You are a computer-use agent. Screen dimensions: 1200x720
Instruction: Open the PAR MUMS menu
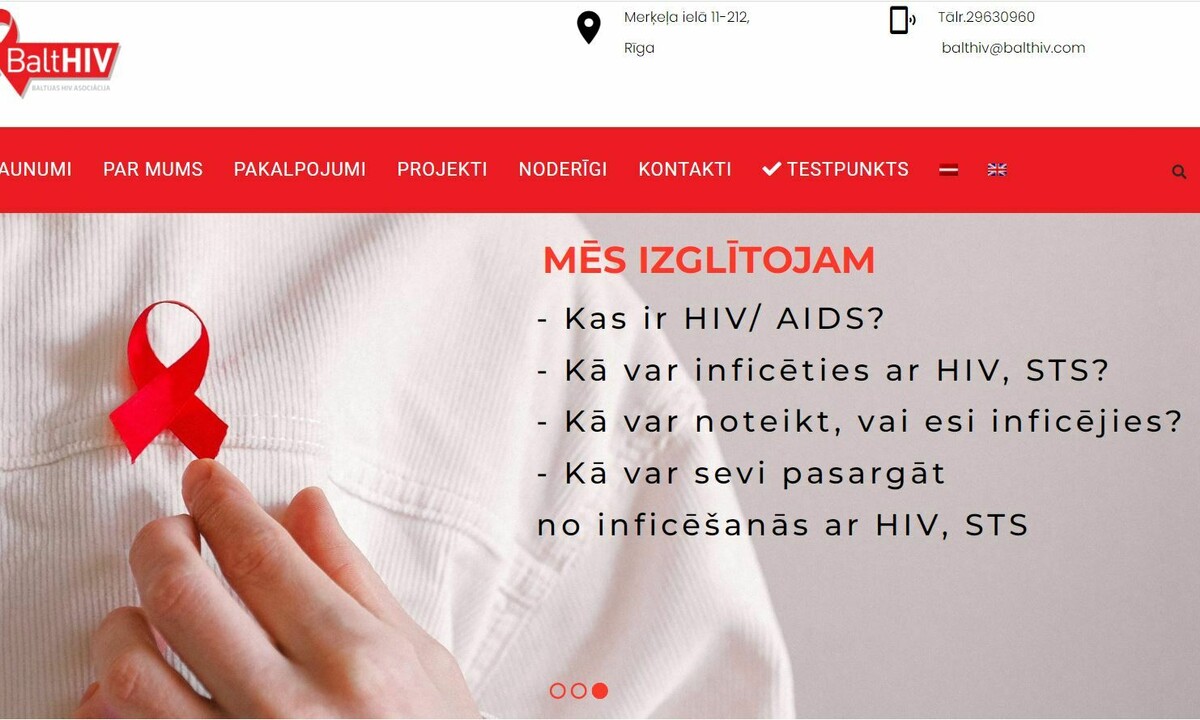153,170
